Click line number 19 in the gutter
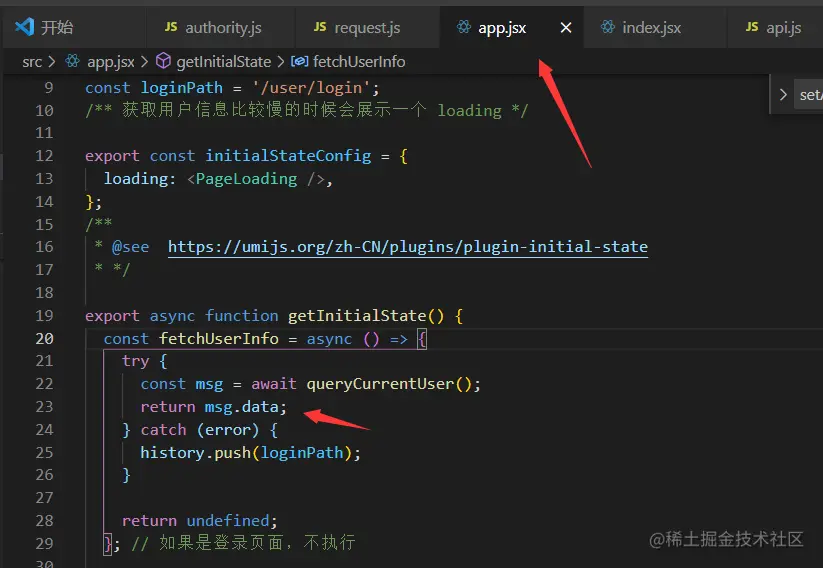Screen dimensions: 823x568 (44, 315)
